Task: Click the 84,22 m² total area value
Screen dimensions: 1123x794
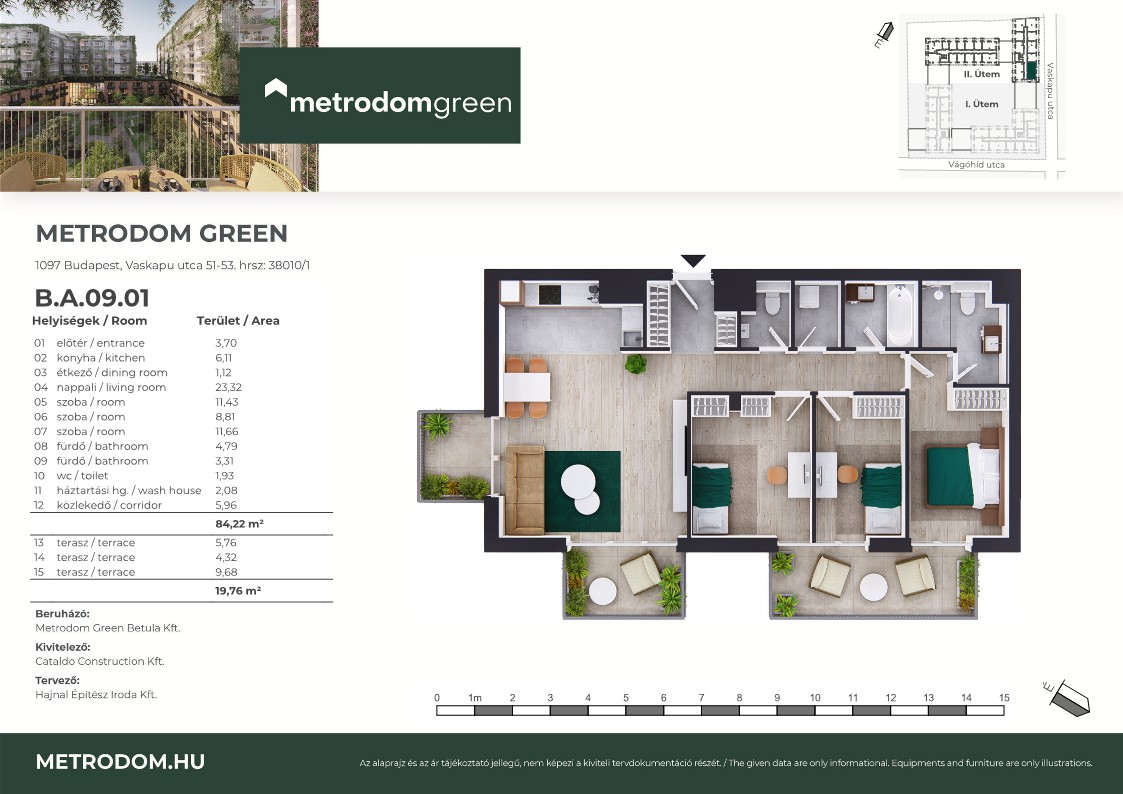Action: coord(238,523)
